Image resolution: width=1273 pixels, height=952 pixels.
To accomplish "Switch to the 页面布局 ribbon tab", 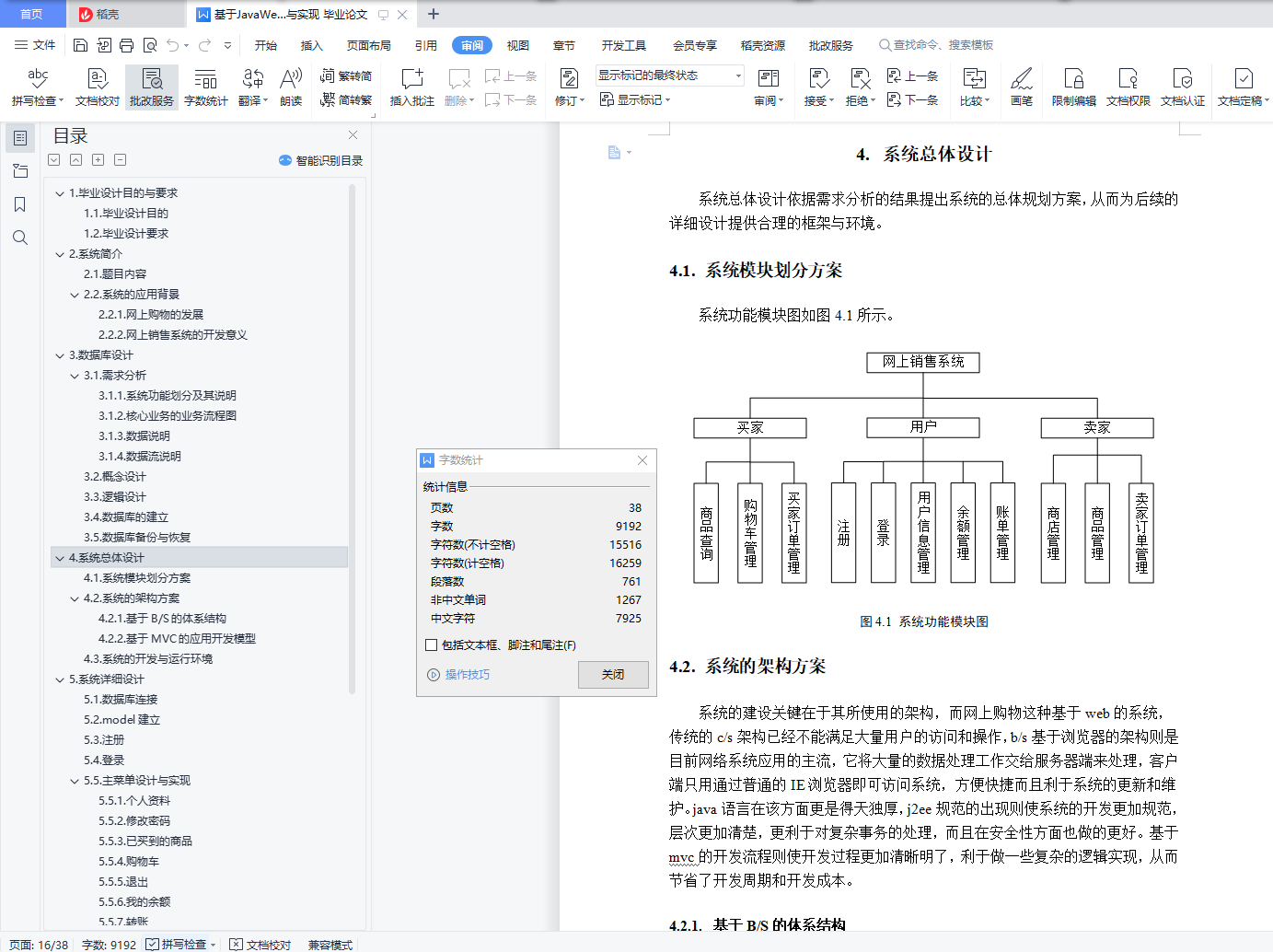I will point(369,45).
